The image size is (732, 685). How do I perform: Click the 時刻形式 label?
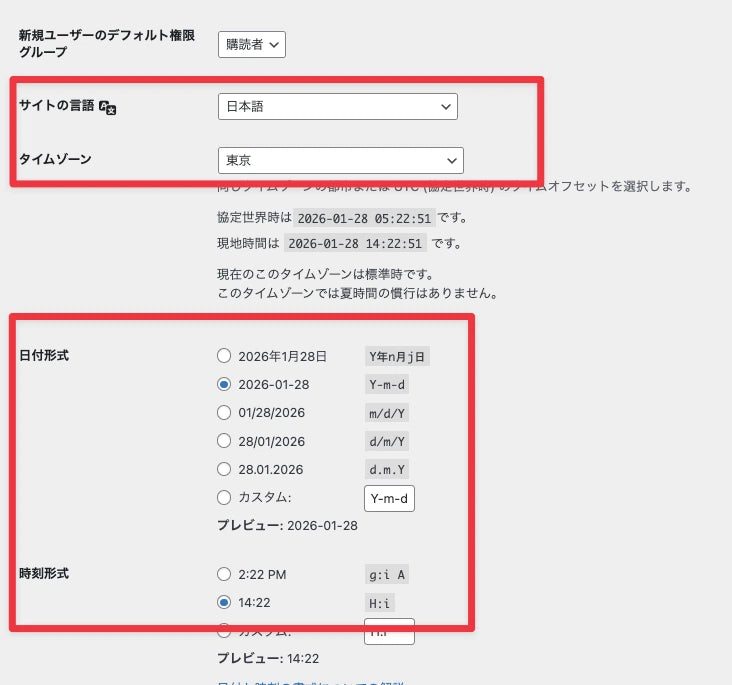point(44,573)
